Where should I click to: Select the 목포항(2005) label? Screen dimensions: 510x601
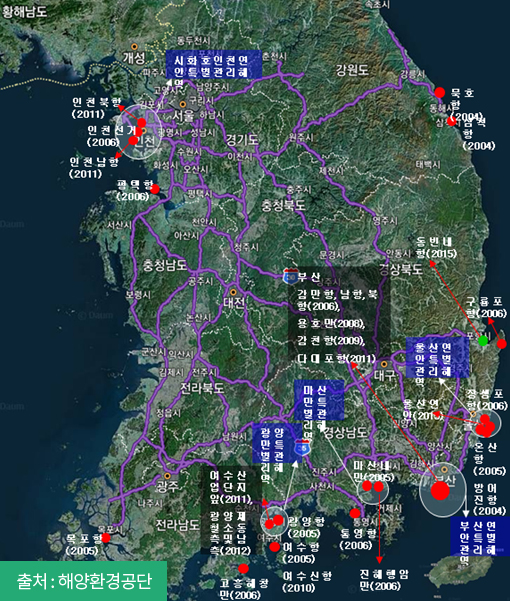[x=83, y=544]
